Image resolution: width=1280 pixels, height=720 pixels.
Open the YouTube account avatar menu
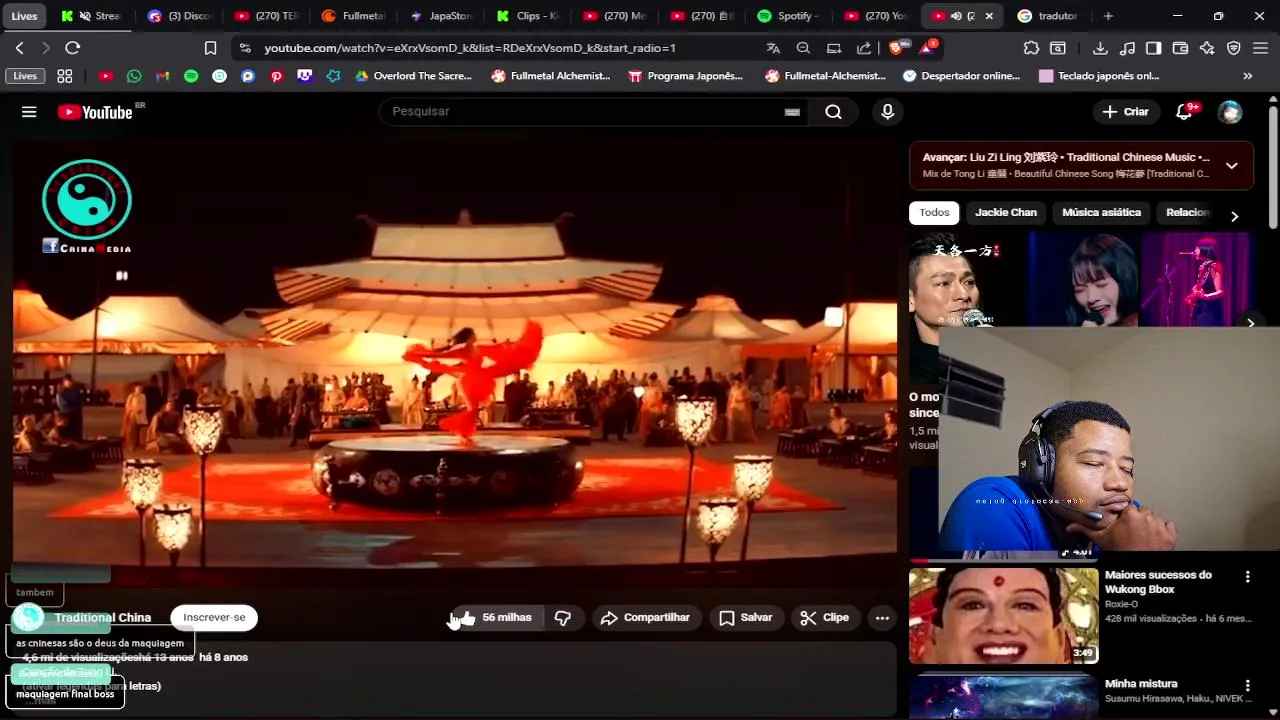pyautogui.click(x=1230, y=112)
